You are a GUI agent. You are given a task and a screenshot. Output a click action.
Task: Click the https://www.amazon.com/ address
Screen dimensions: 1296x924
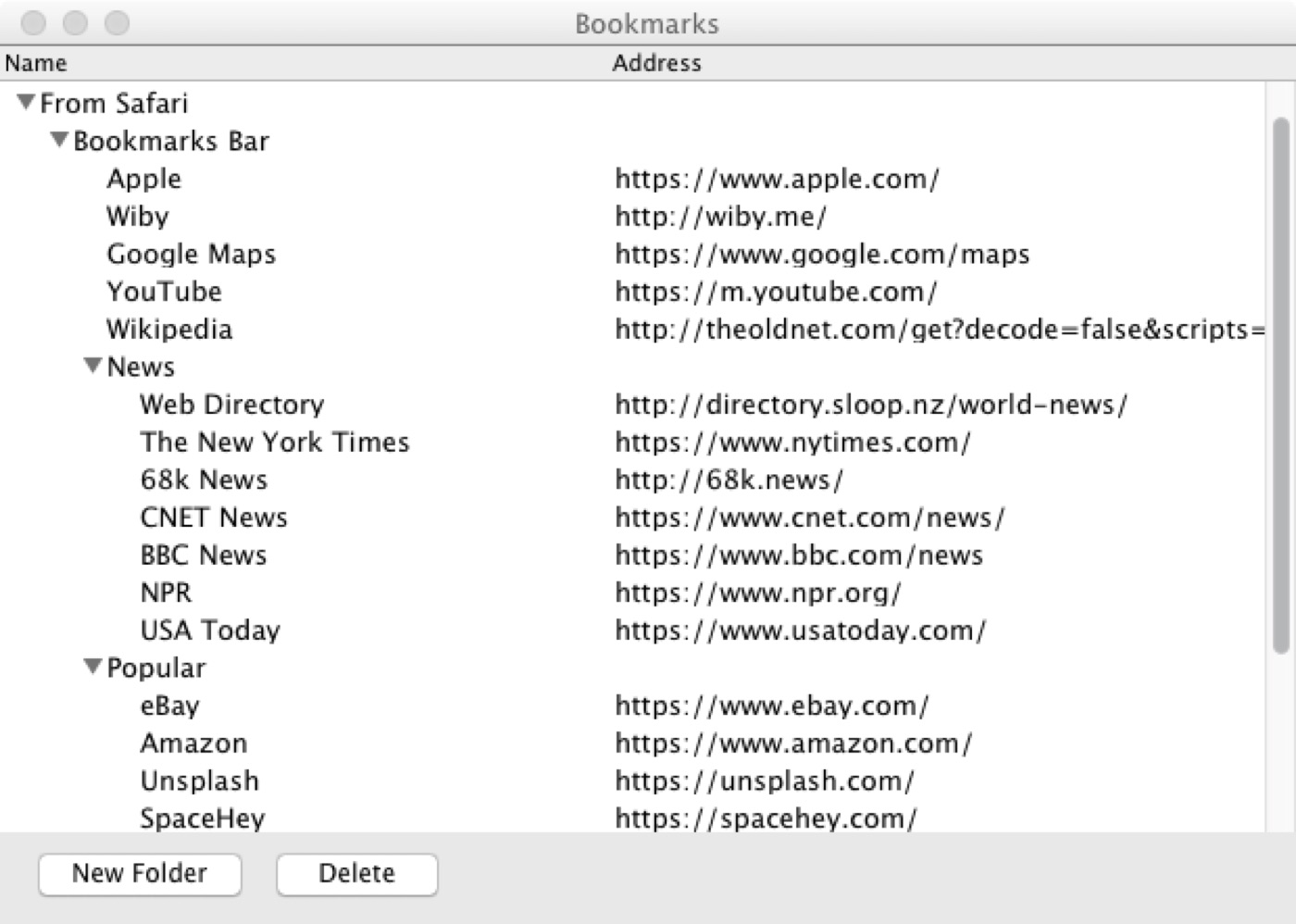point(793,743)
